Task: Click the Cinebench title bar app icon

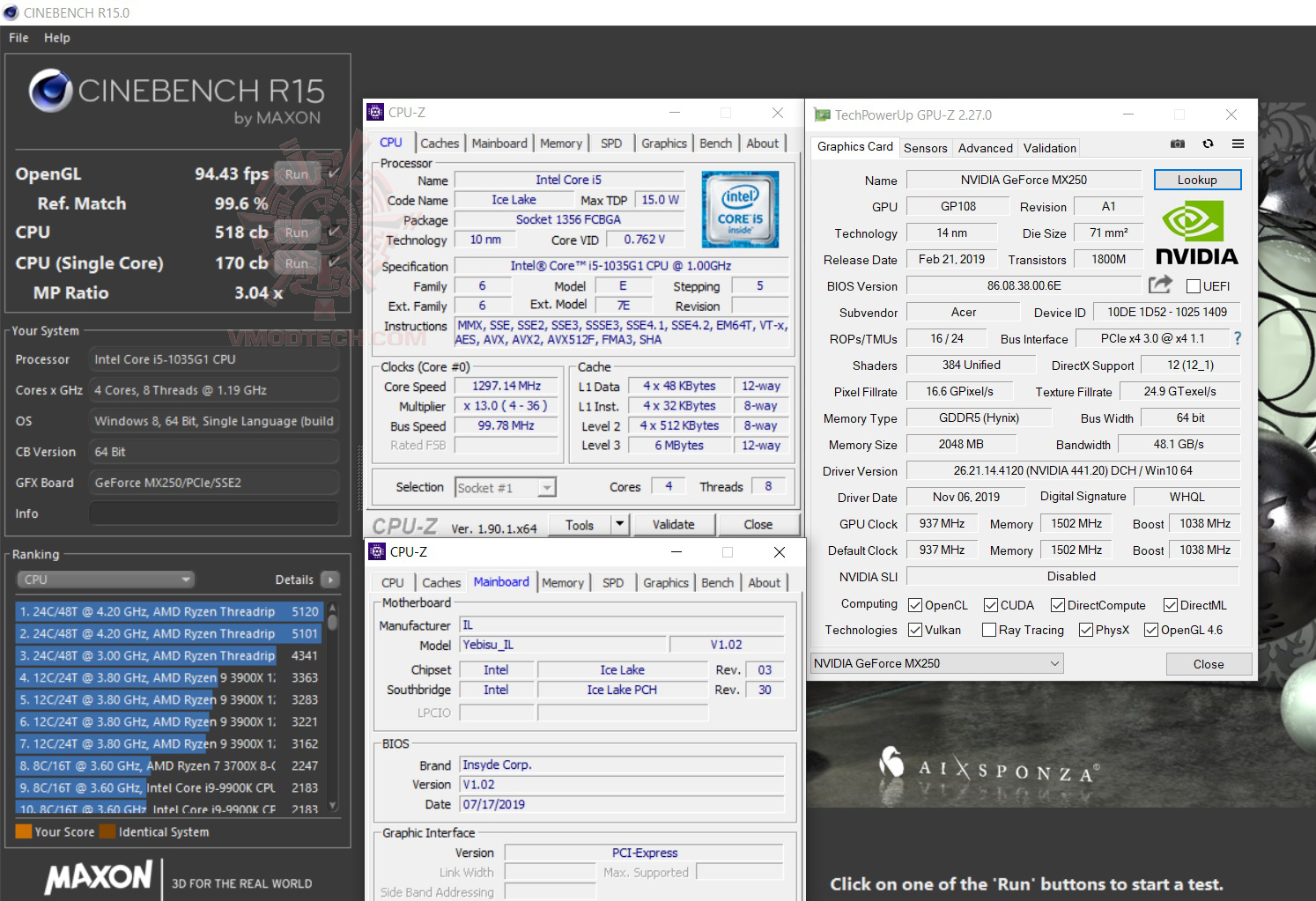Action: [x=11, y=12]
